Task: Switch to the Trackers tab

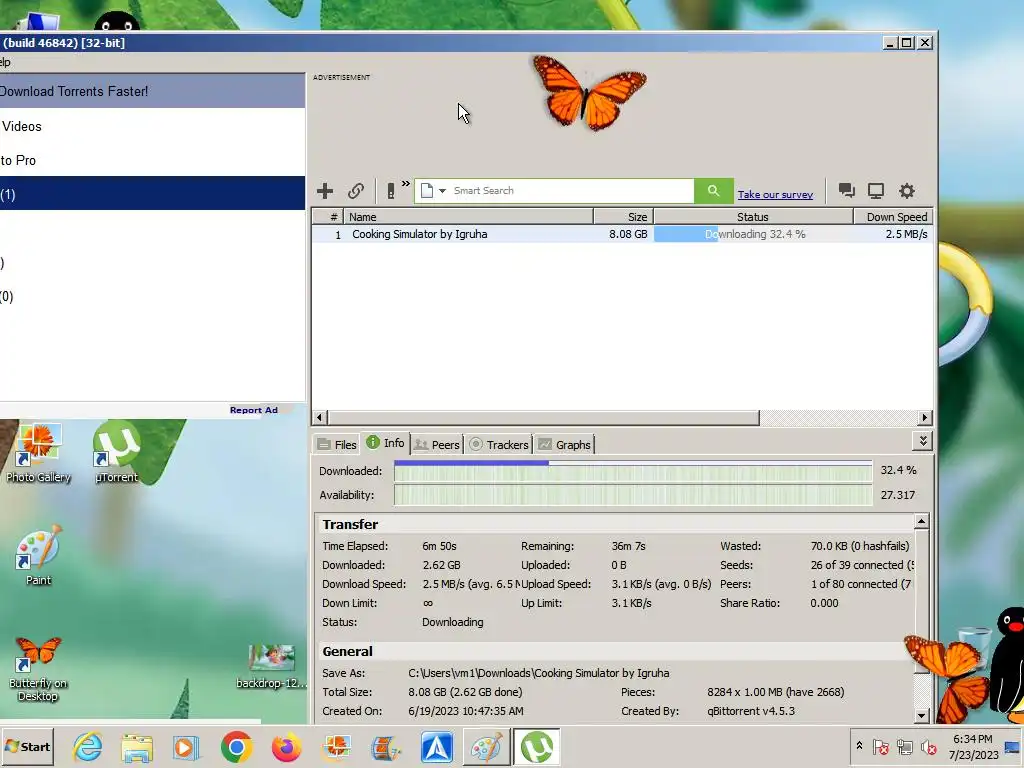Action: (498, 445)
